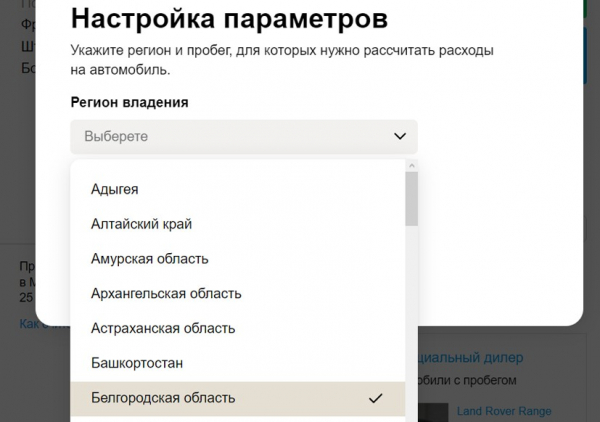
Task: Click the Регион владения field label
Action: click(x=129, y=102)
